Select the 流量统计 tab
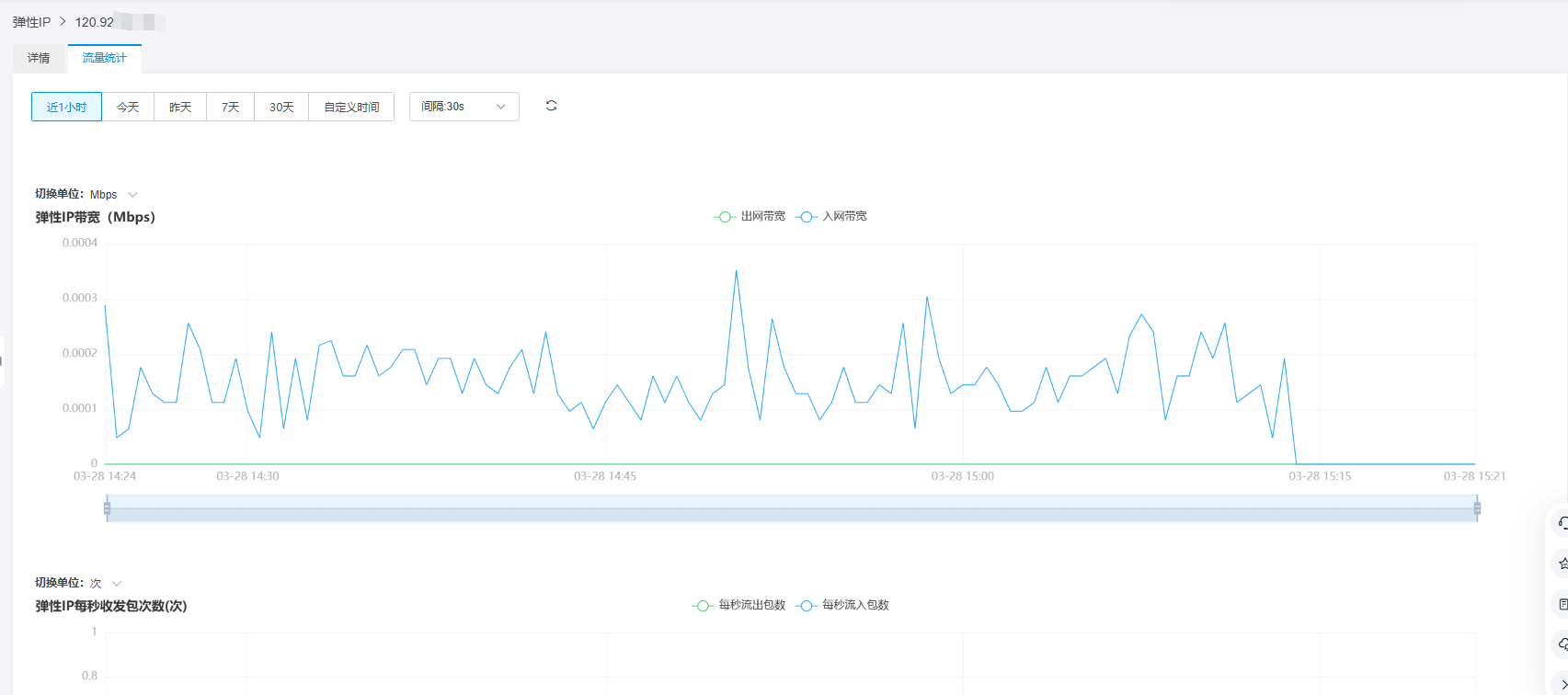 pyautogui.click(x=104, y=58)
